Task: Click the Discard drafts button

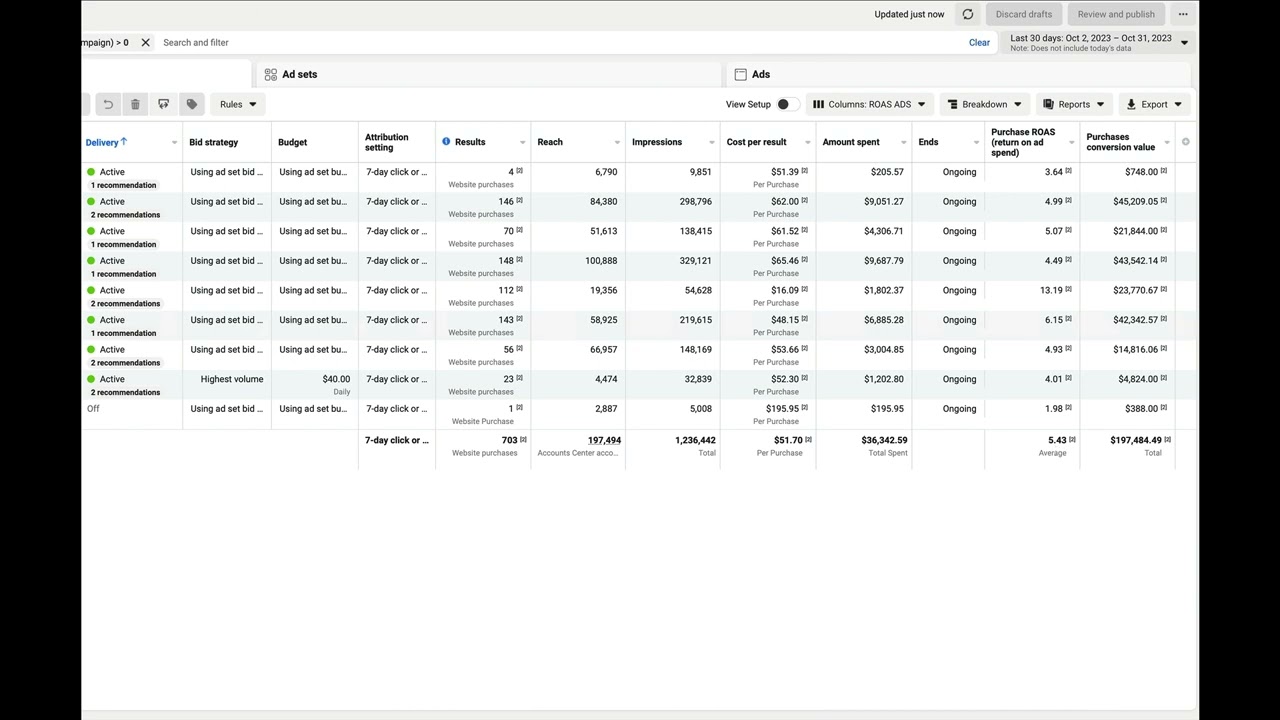Action: pyautogui.click(x=1024, y=14)
